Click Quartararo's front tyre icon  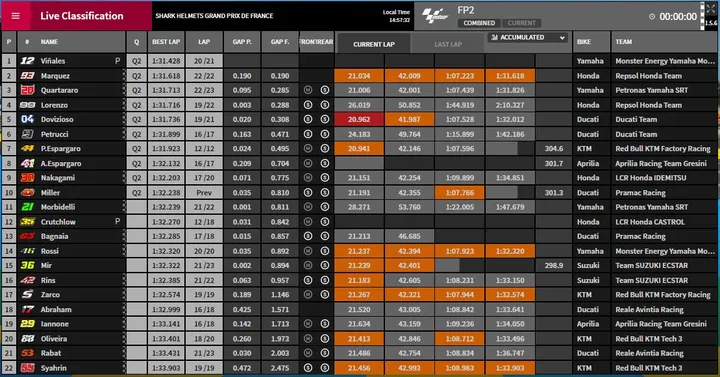click(x=308, y=90)
